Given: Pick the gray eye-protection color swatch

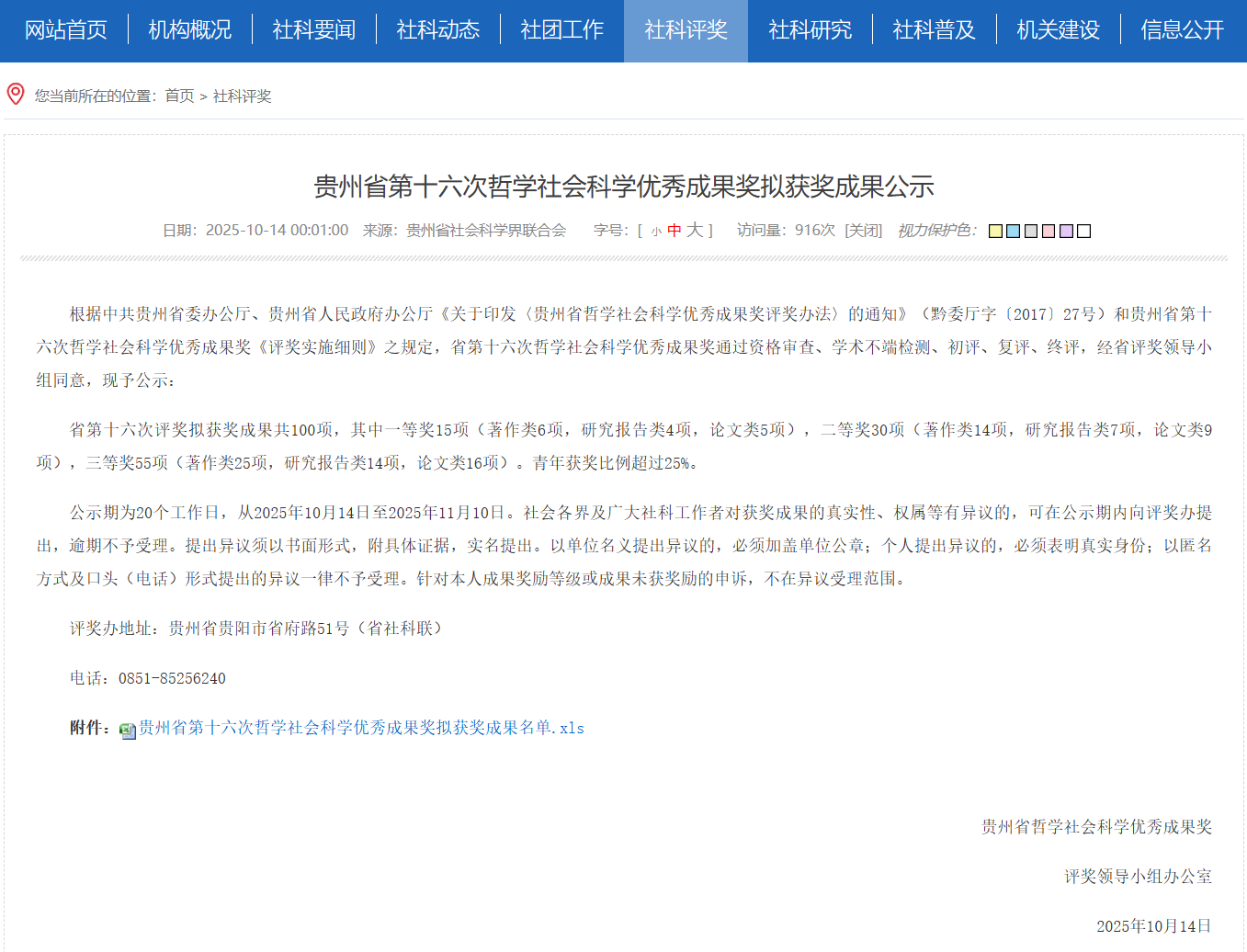Looking at the screenshot, I should coord(1031,232).
